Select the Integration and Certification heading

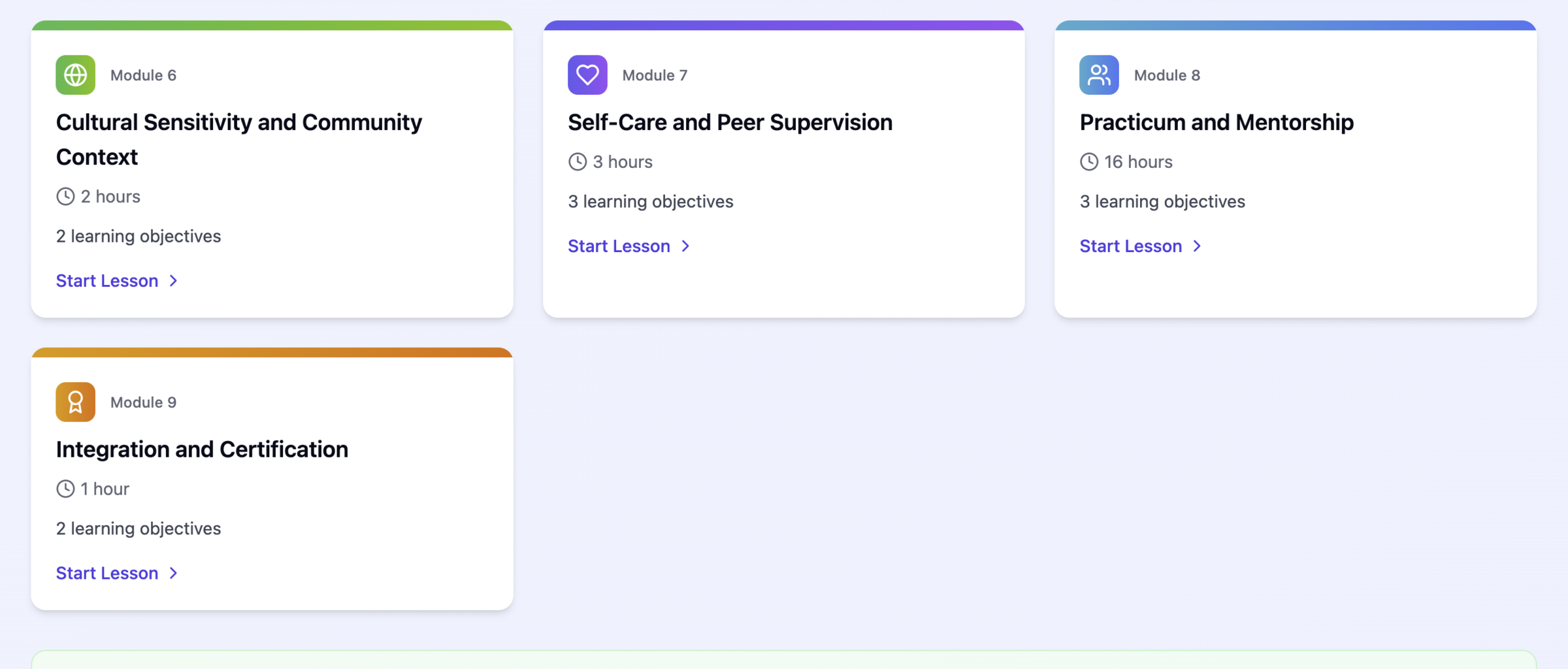[202, 449]
